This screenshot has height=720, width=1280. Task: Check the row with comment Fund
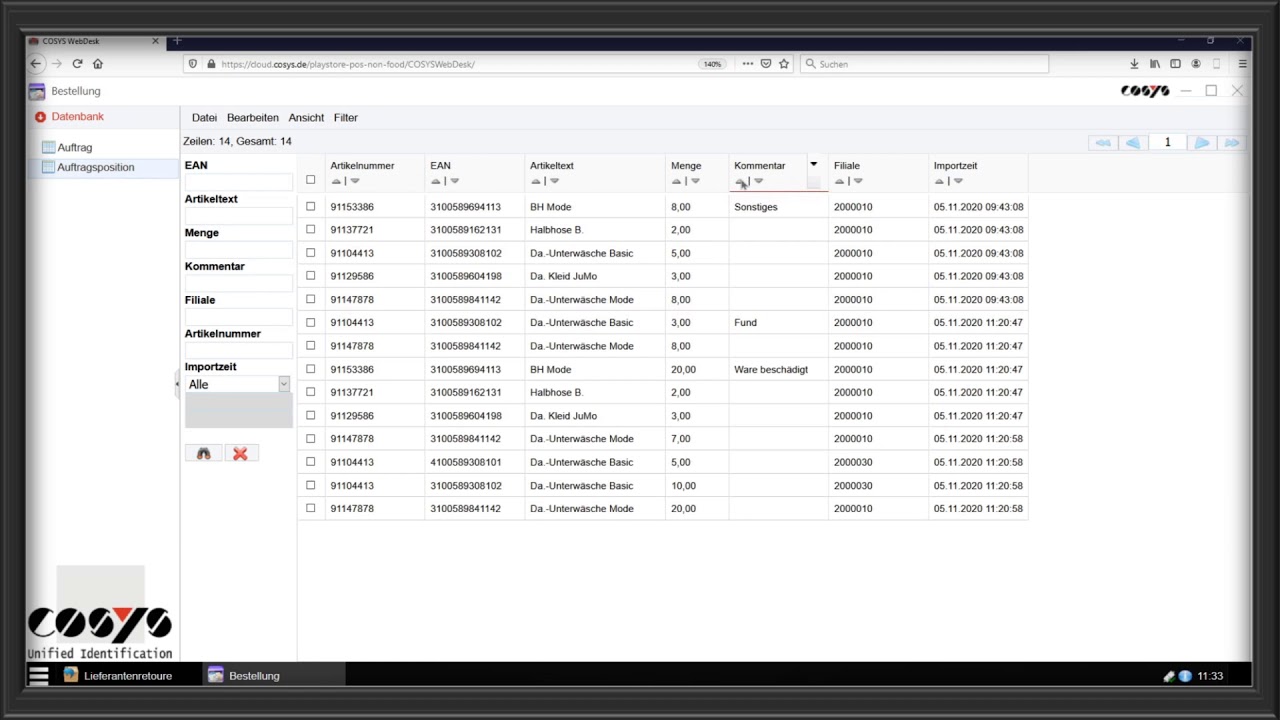311,323
